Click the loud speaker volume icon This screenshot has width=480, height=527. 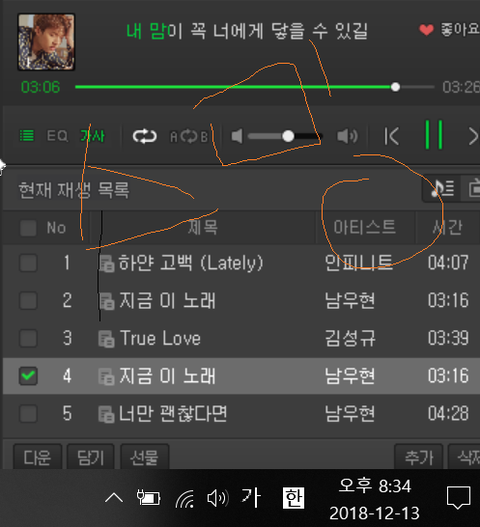347,136
